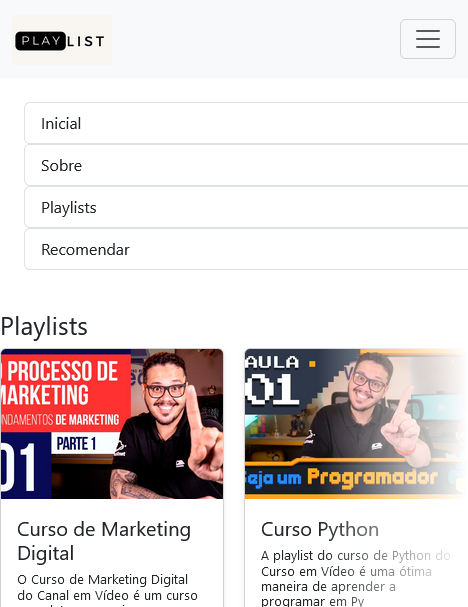Select the Curso Python description text
The width and height of the screenshot is (468, 607).
[356, 579]
